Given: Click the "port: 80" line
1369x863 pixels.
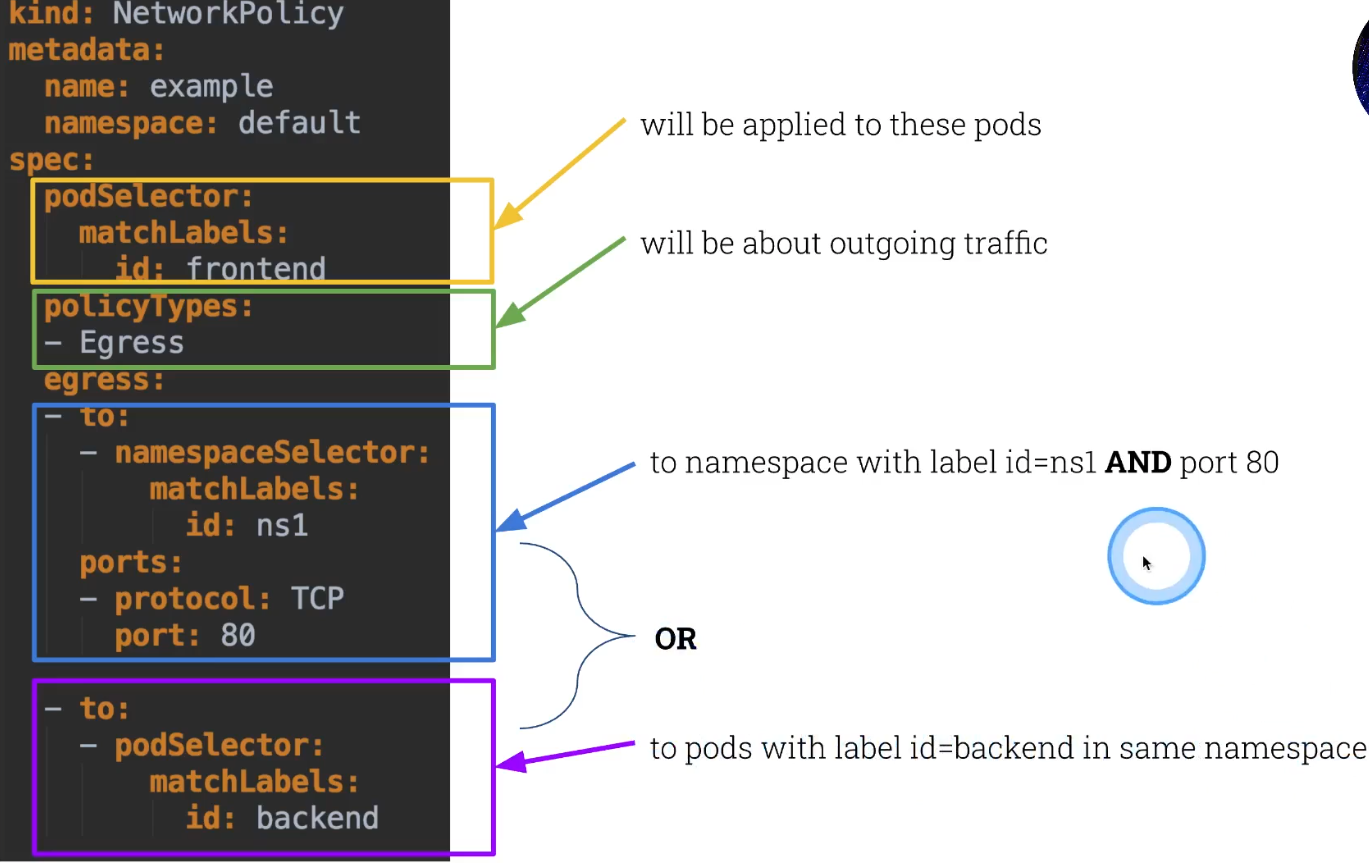Looking at the screenshot, I should pyautogui.click(x=184, y=635).
